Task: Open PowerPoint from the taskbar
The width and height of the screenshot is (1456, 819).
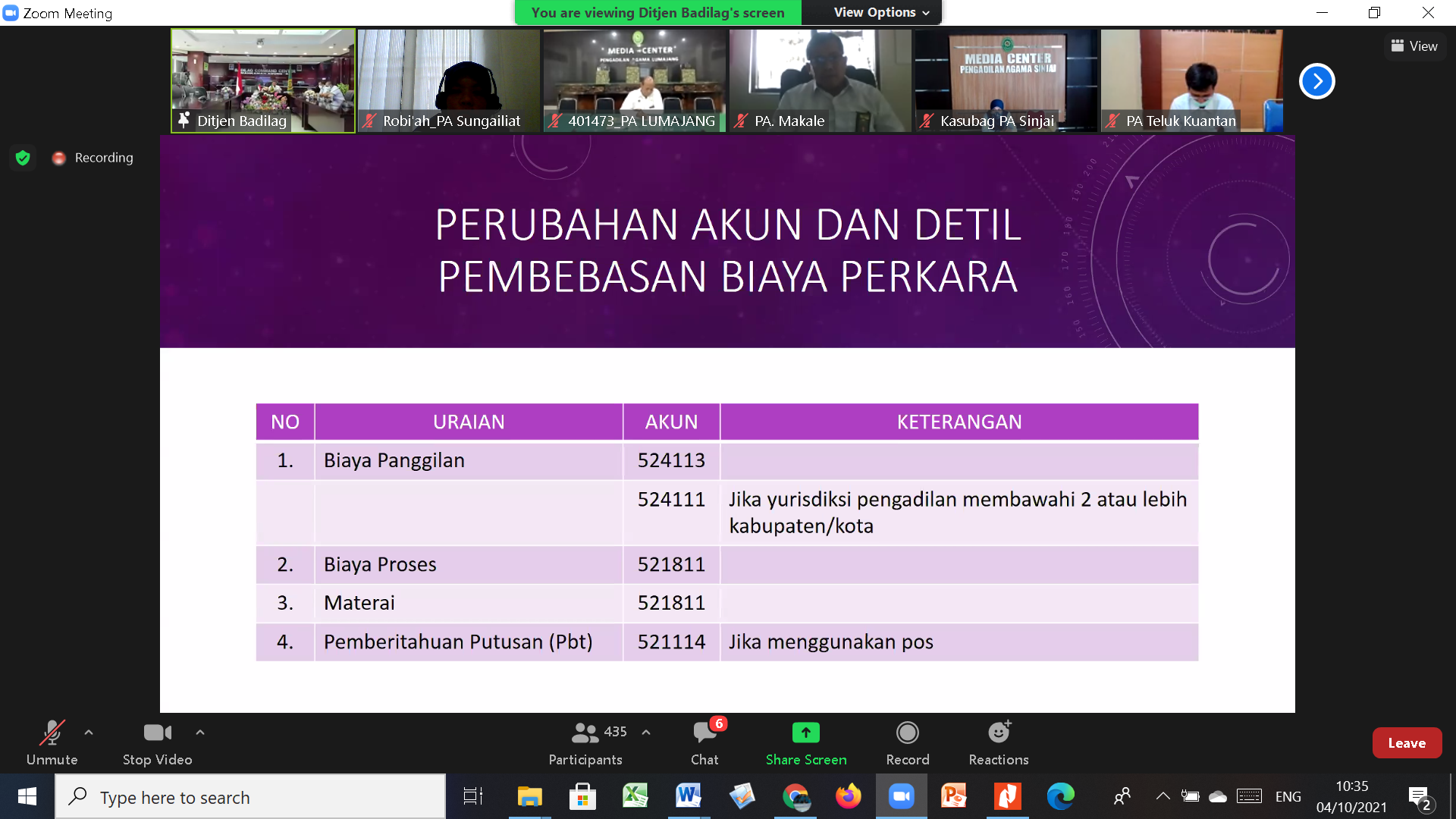Action: 954,796
